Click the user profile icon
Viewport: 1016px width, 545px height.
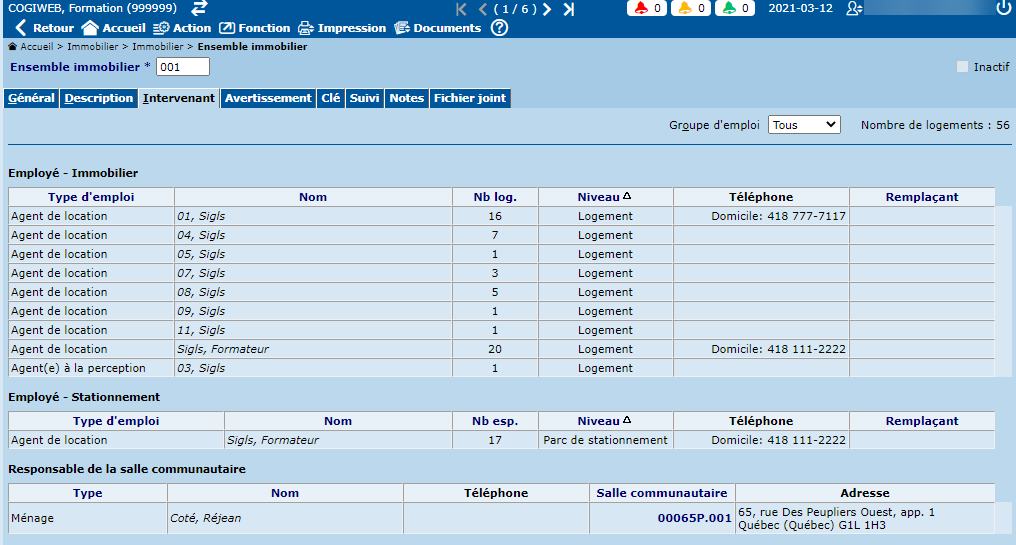(853, 8)
